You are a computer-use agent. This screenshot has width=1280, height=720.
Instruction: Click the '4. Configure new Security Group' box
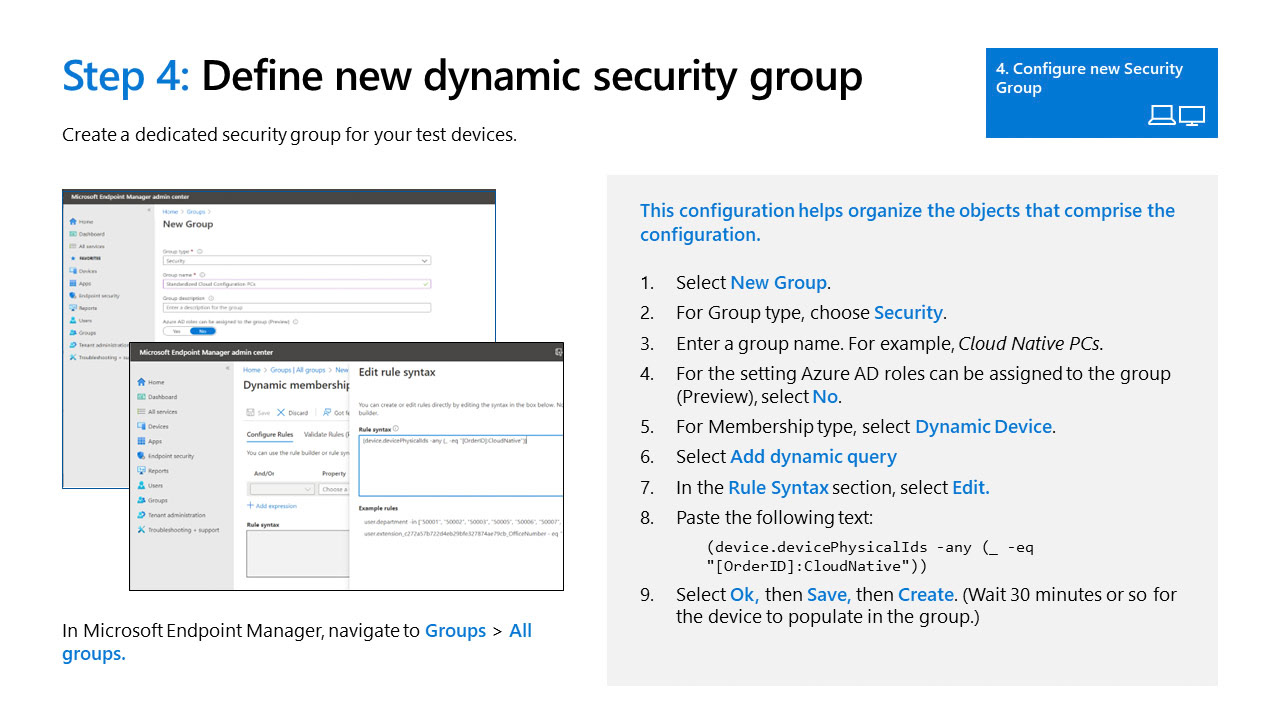1102,93
